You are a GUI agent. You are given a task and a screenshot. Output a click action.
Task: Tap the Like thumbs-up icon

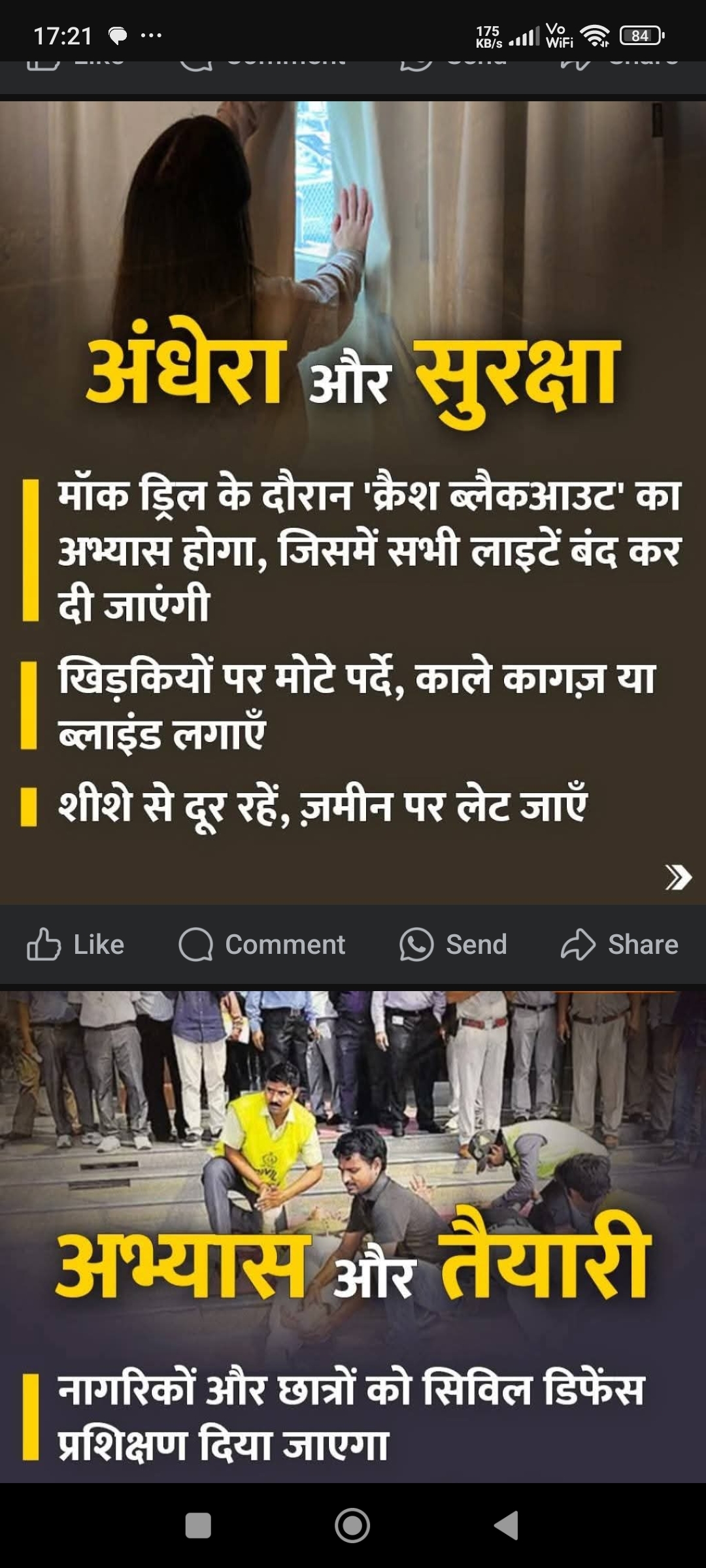pyautogui.click(x=44, y=945)
